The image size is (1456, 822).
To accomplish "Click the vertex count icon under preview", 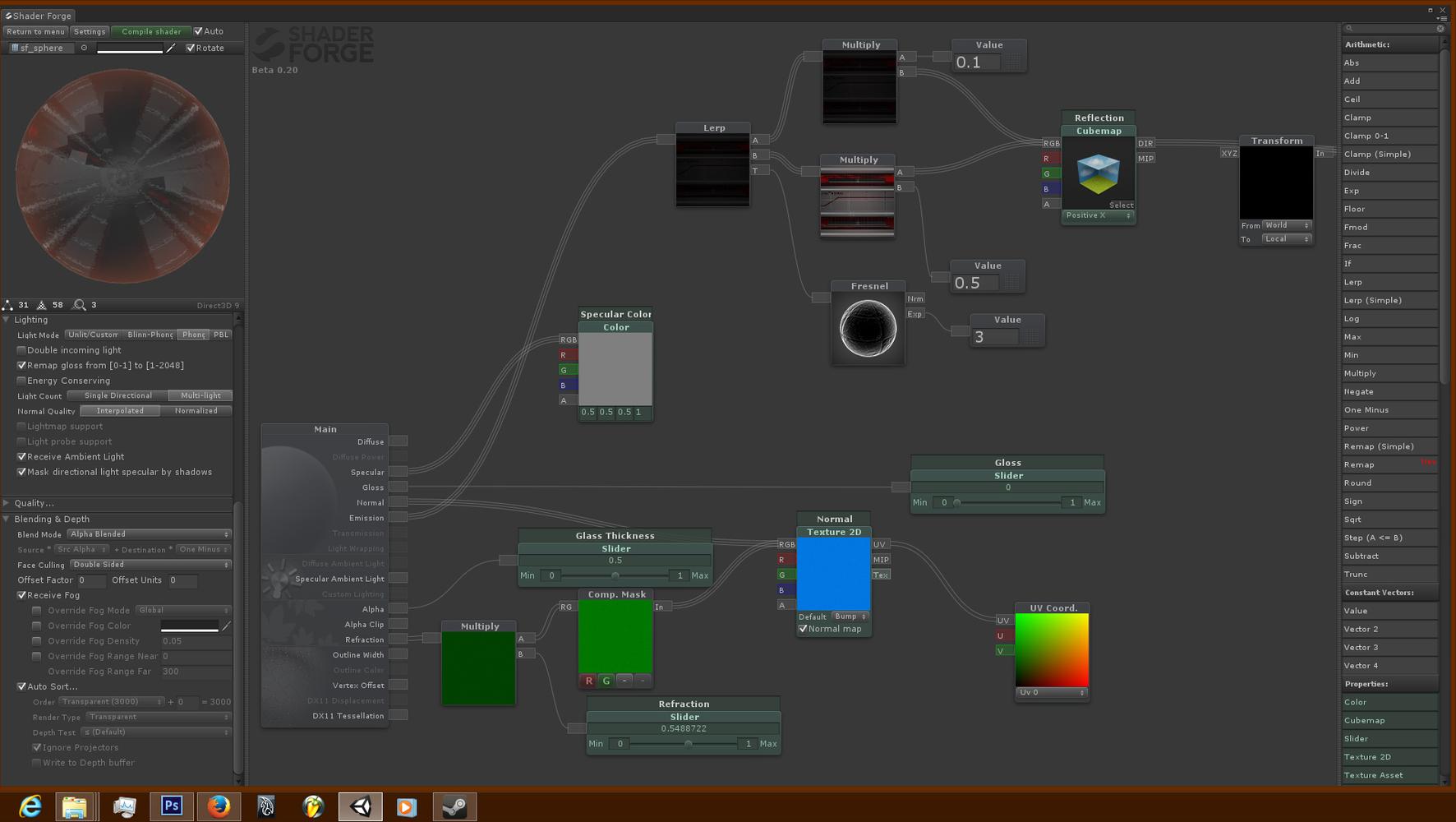I will (7, 305).
